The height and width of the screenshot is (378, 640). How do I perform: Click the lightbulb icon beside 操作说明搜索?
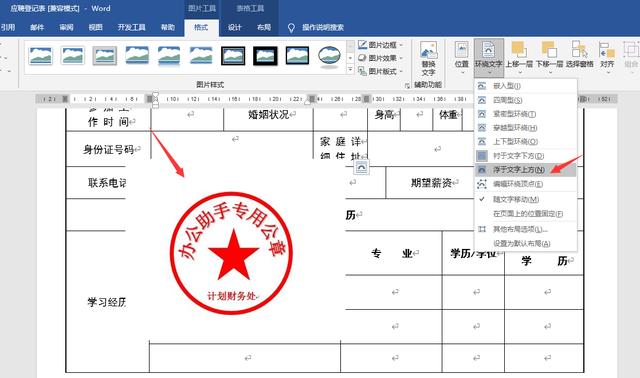point(291,28)
